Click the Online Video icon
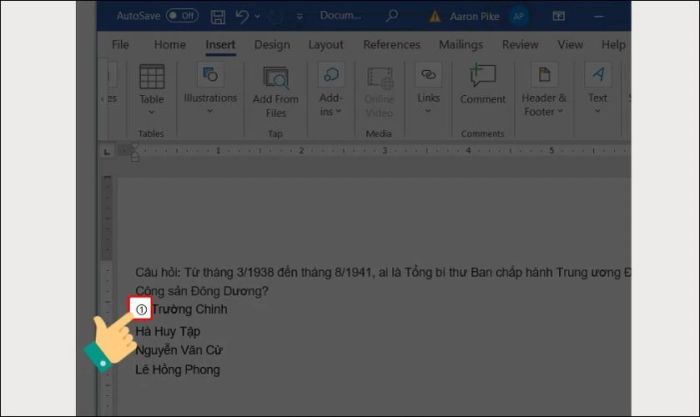 click(x=379, y=78)
